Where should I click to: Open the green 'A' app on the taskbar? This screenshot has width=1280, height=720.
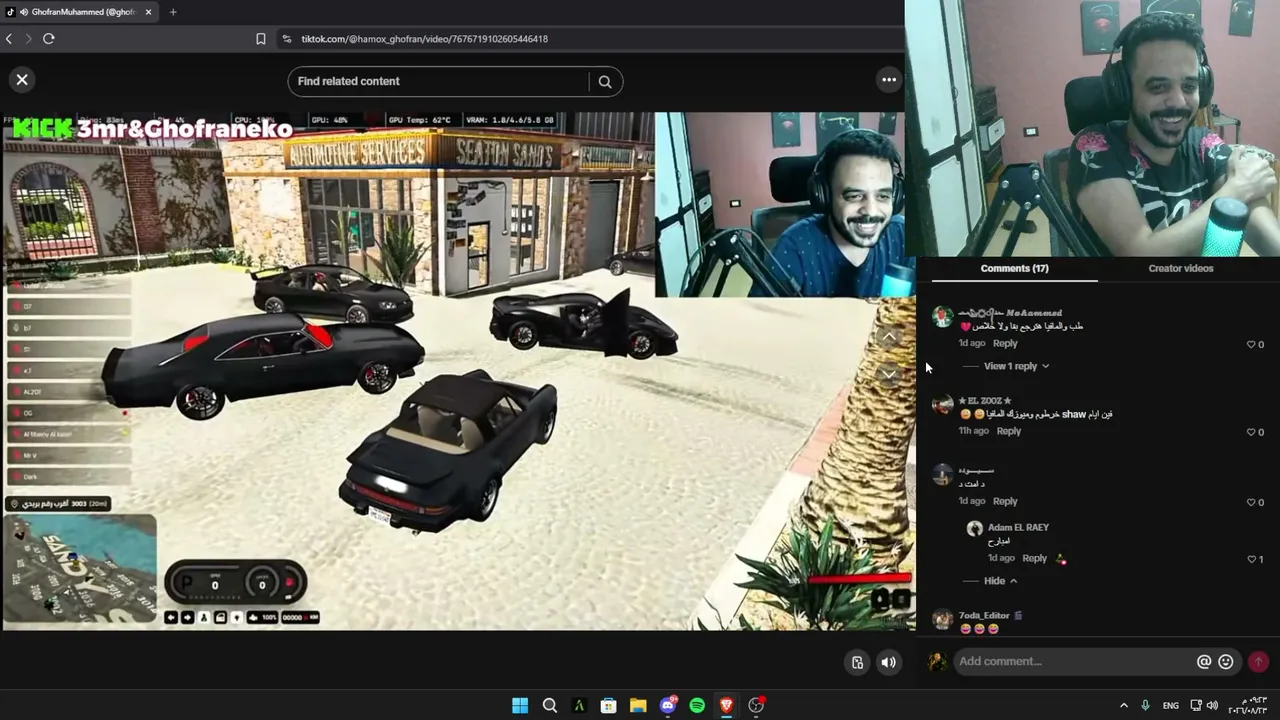[579, 705]
